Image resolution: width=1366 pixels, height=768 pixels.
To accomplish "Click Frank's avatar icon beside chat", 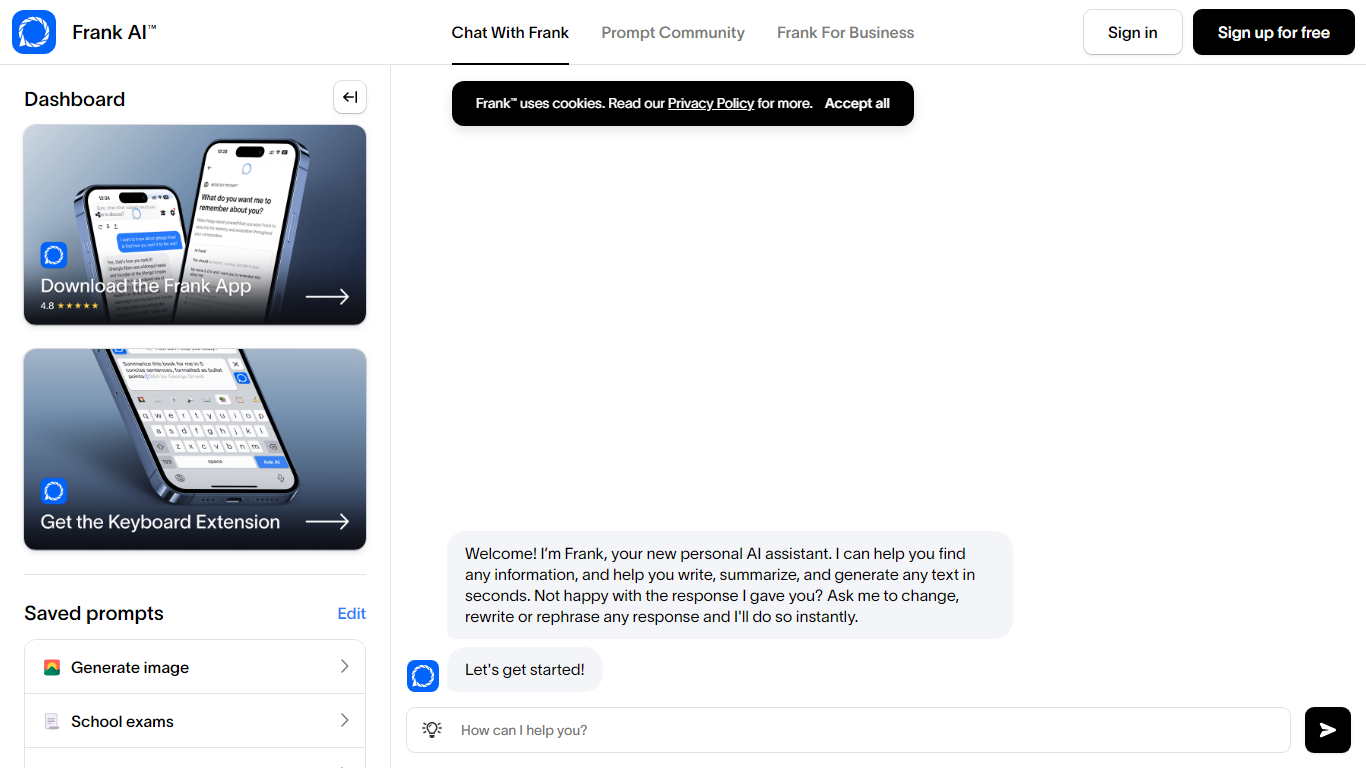I will pyautogui.click(x=423, y=676).
